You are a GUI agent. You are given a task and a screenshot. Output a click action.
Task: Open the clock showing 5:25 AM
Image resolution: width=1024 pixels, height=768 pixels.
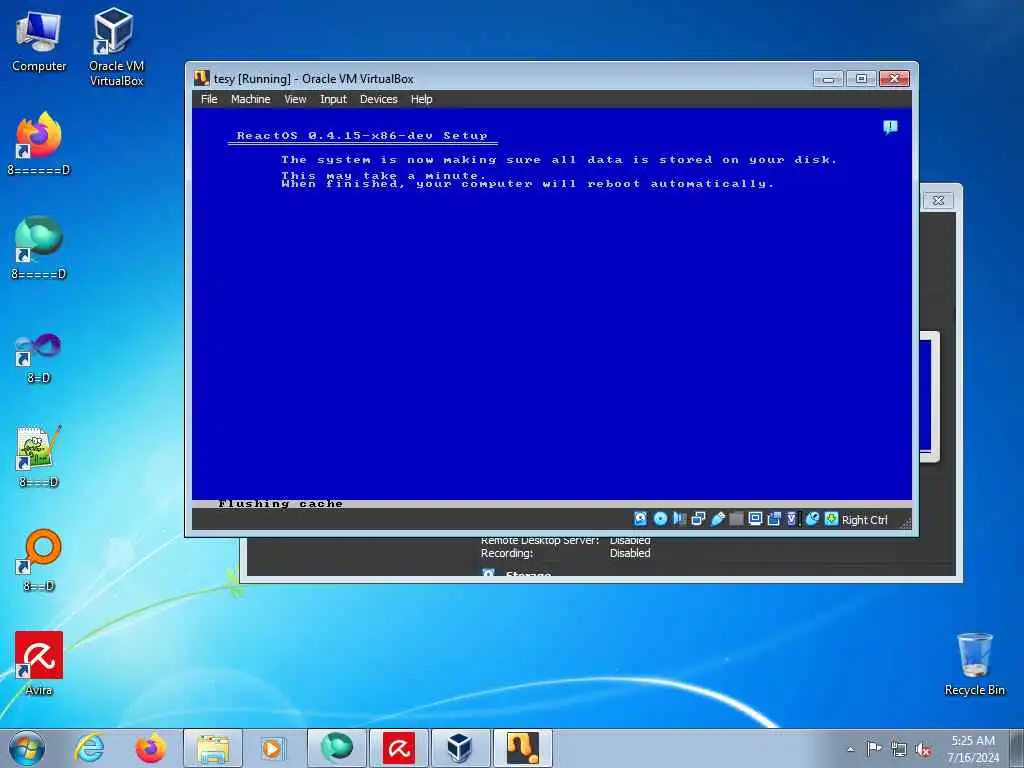[972, 748]
